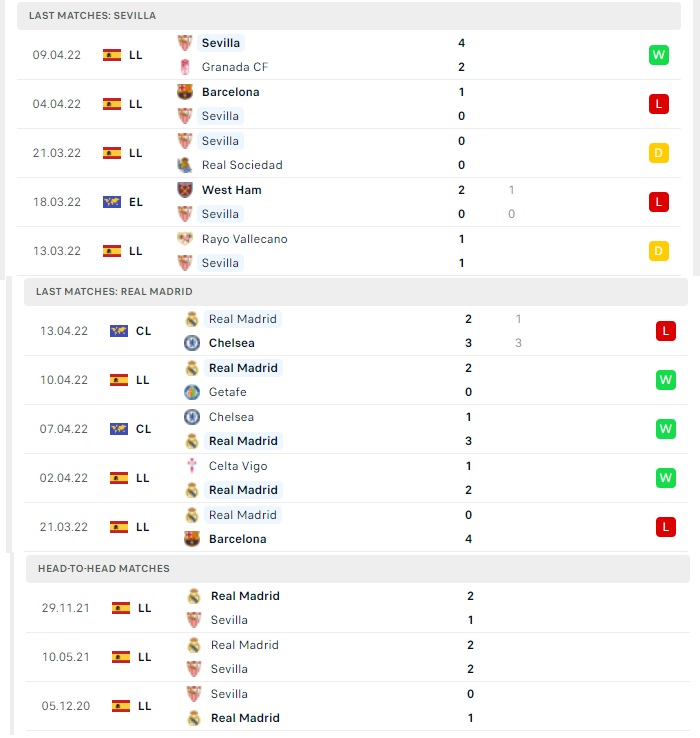Open the Last Matches: Sevilla section header
Screen dimensions: 700x738
point(349,16)
